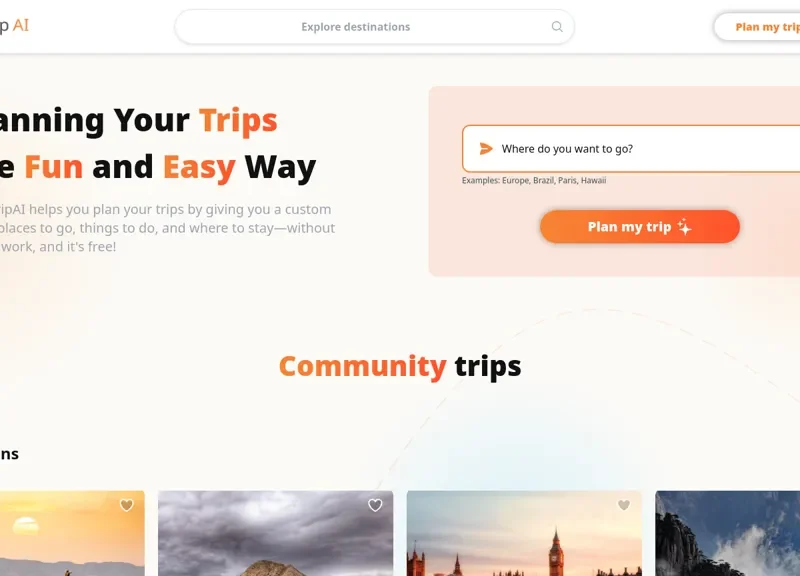Click the heart icon on the sunset trip card
The height and width of the screenshot is (576, 800).
126,506
